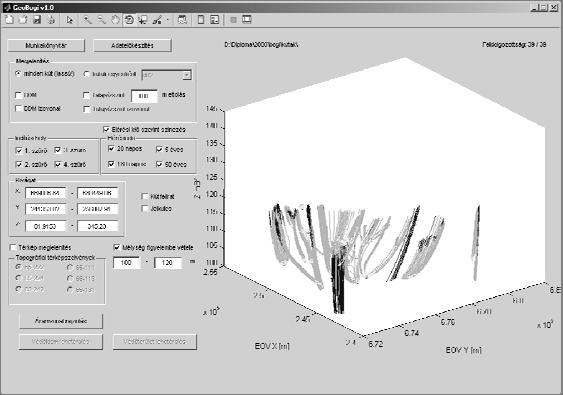Click the Adatelőkészítés button

coord(132,45)
